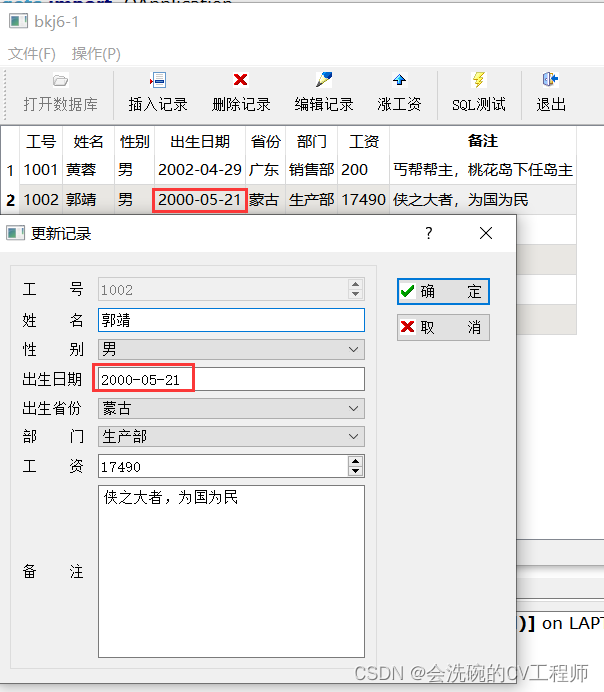Expand the 部门 dropdown
Image resolution: width=604 pixels, height=692 pixels.
[x=353, y=436]
